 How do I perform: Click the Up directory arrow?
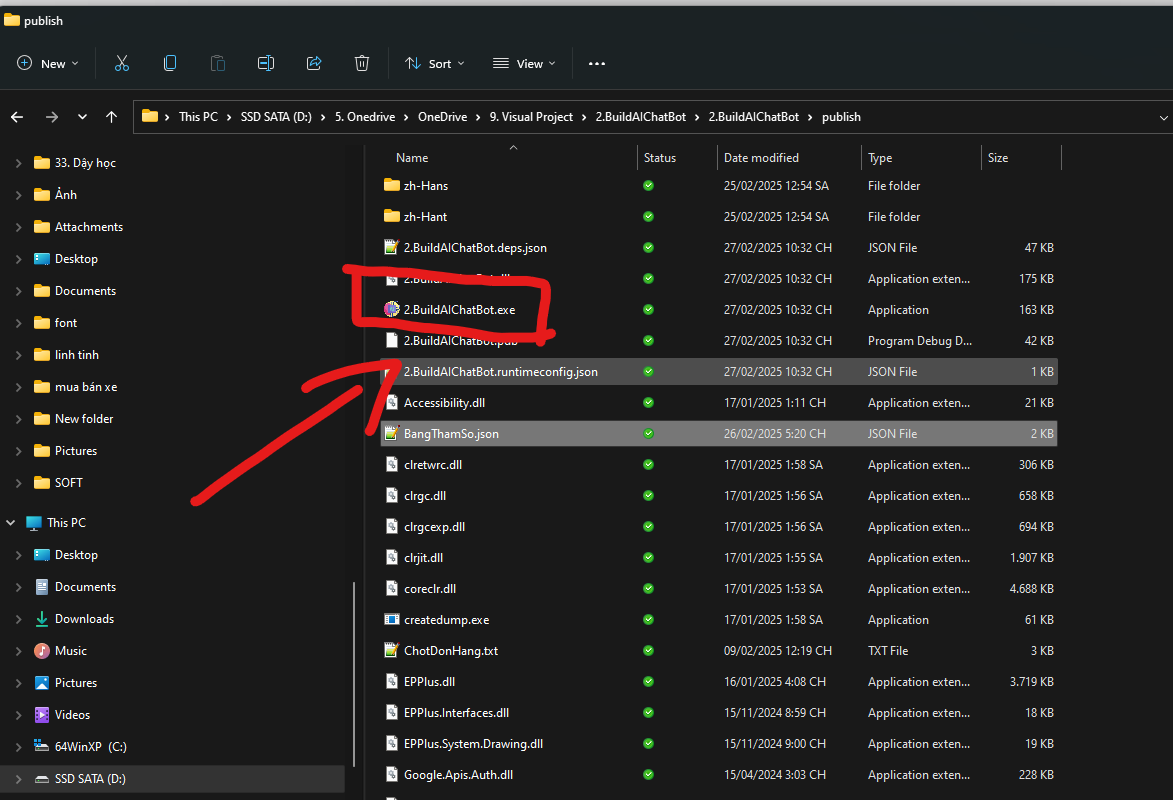(x=112, y=117)
